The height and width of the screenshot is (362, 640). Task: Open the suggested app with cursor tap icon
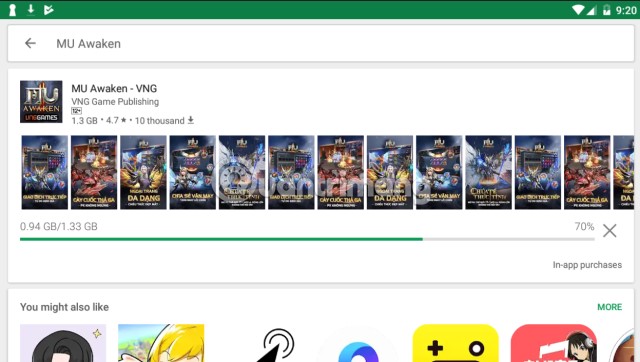[x=276, y=344]
